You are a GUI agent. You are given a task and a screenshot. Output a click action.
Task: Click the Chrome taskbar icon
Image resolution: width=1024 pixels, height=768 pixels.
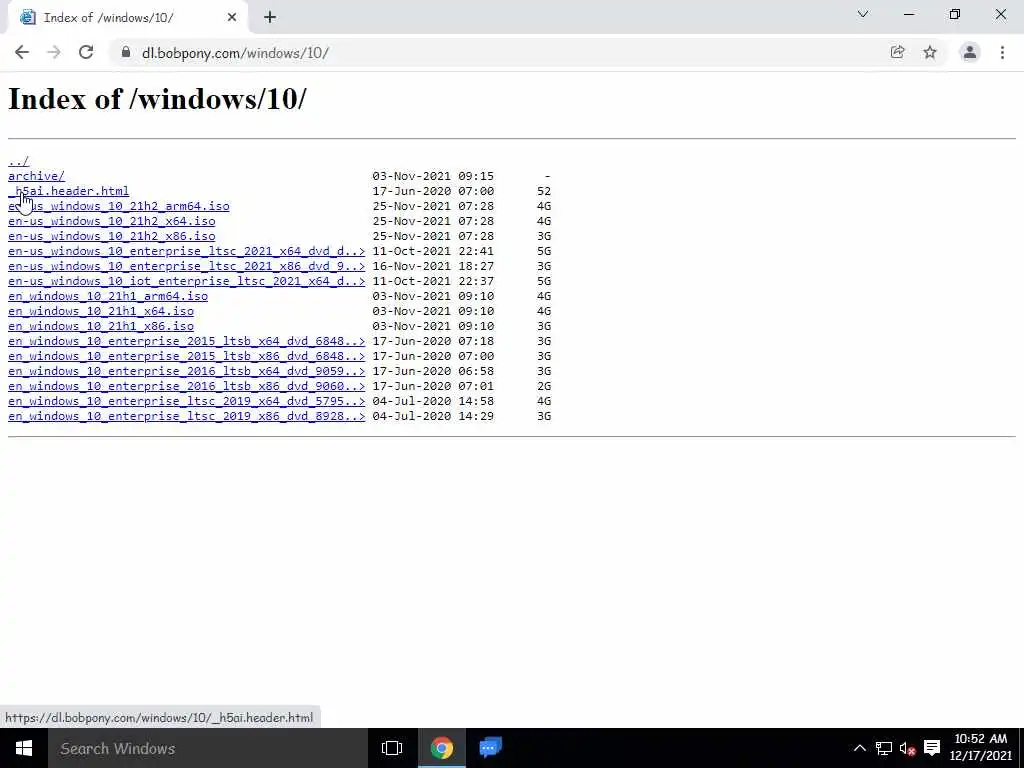441,748
